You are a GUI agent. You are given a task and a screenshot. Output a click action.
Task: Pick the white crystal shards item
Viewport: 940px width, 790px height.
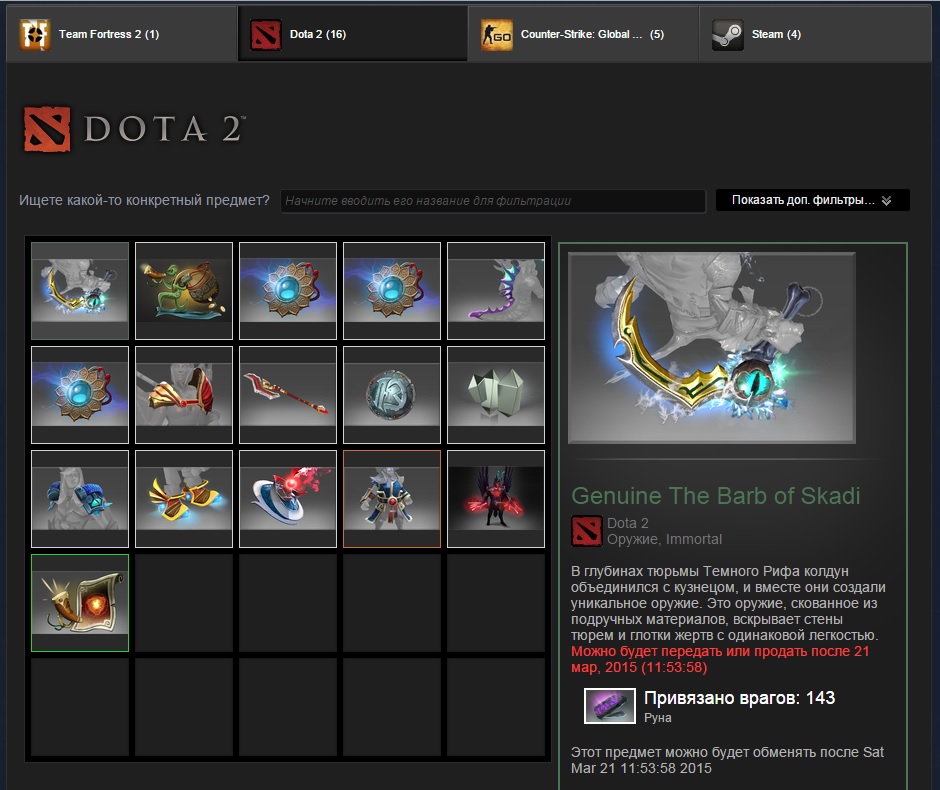[x=496, y=395]
